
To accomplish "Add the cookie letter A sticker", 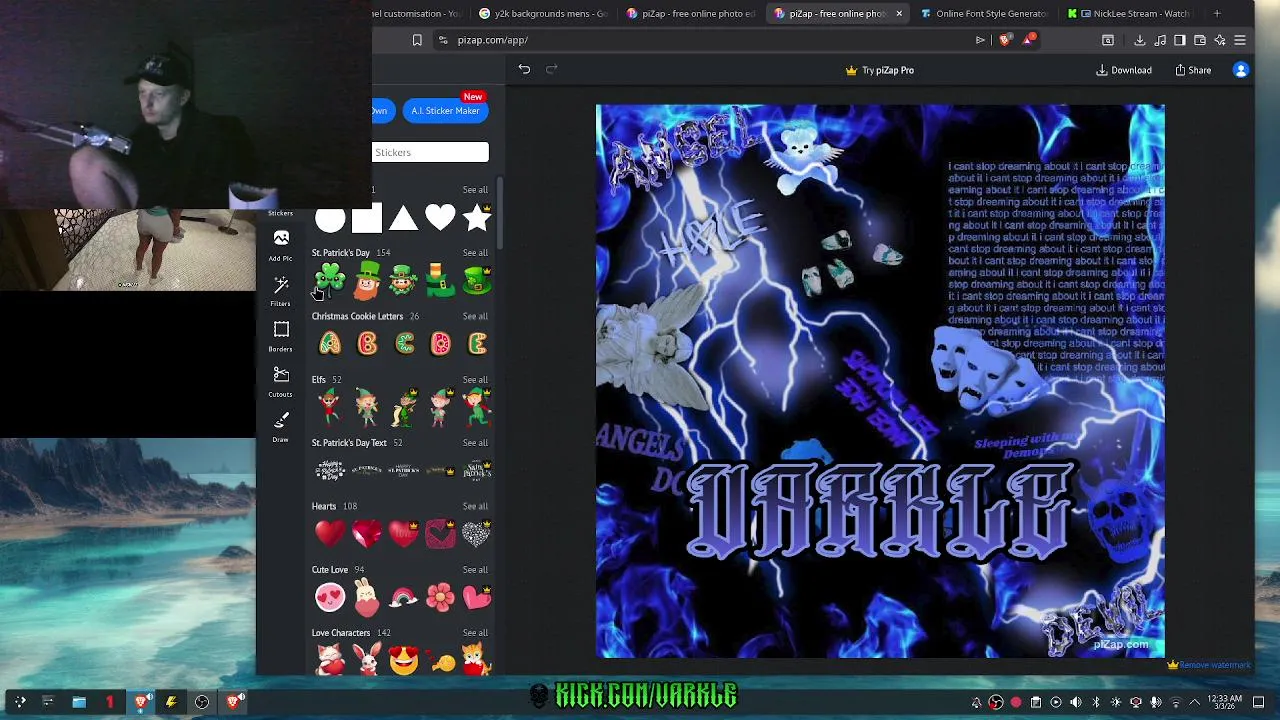I will tap(330, 344).
